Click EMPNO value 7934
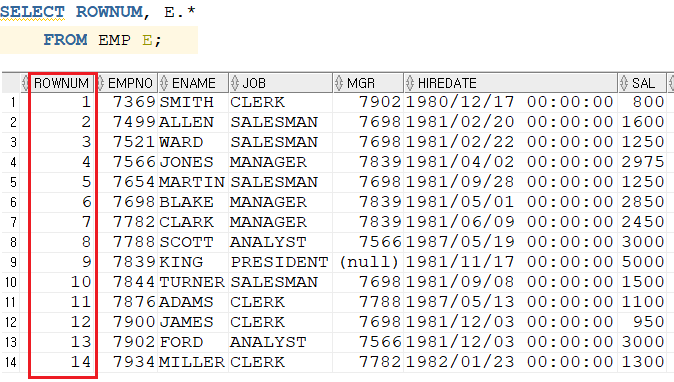674x382 pixels. click(x=128, y=362)
